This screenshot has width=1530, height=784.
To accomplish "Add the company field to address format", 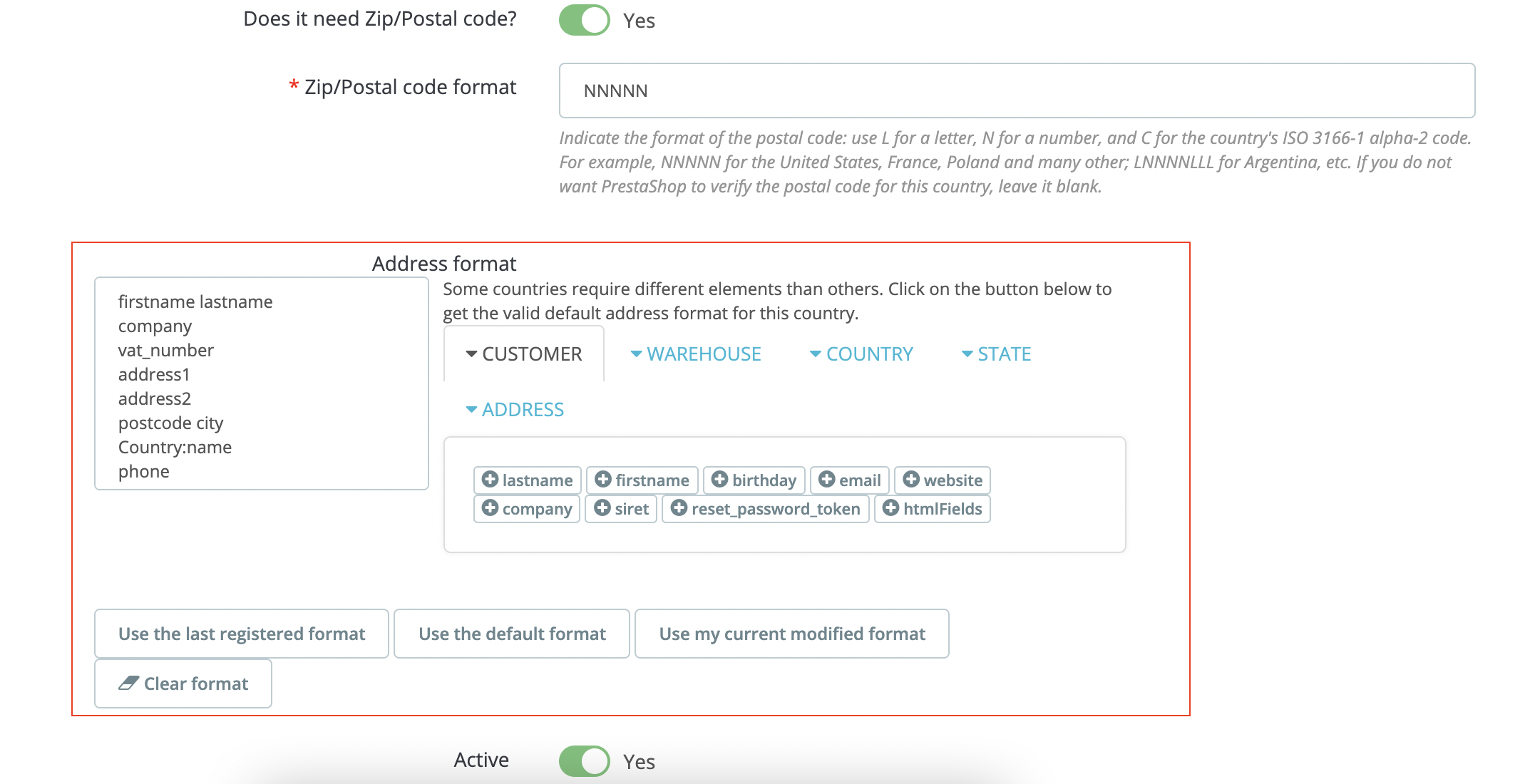I will tap(525, 508).
